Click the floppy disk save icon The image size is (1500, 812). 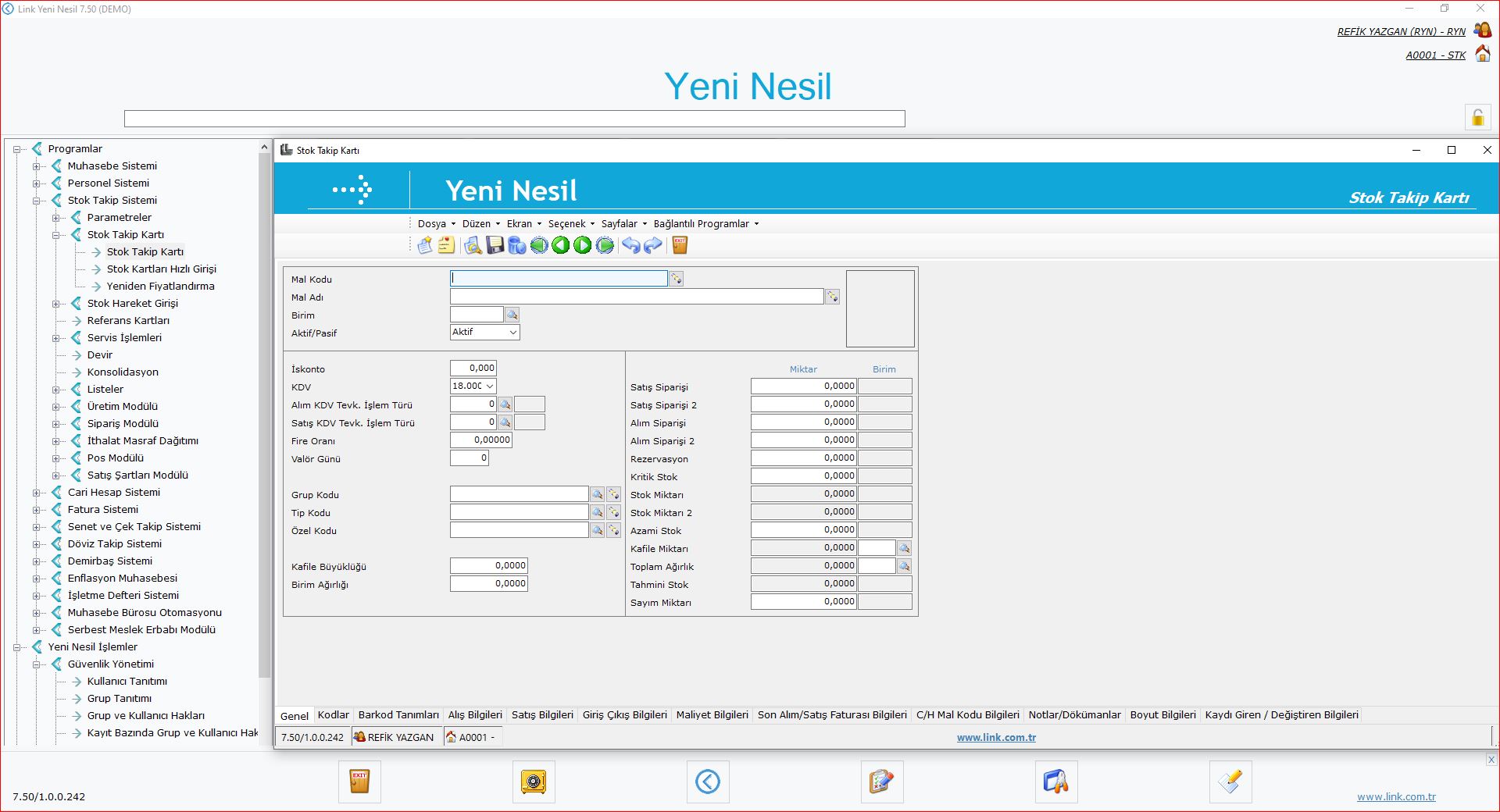pyautogui.click(x=495, y=246)
